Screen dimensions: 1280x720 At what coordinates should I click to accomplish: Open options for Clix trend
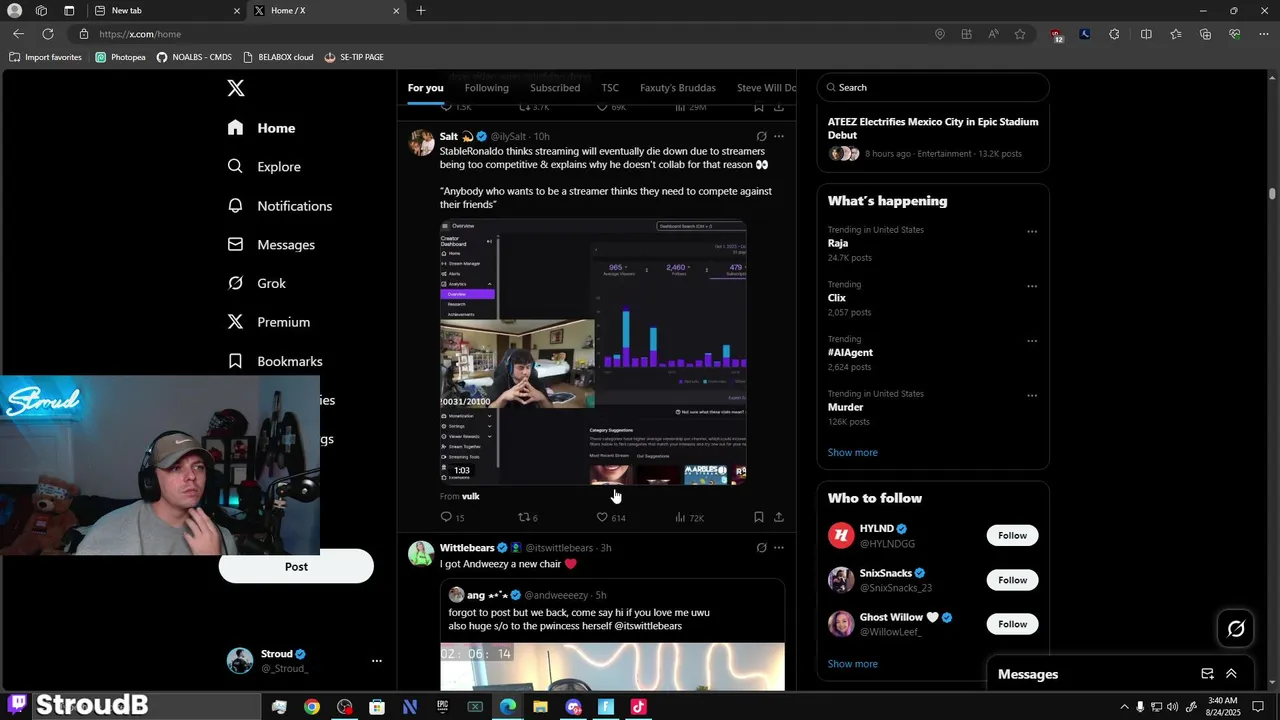pos(1032,286)
